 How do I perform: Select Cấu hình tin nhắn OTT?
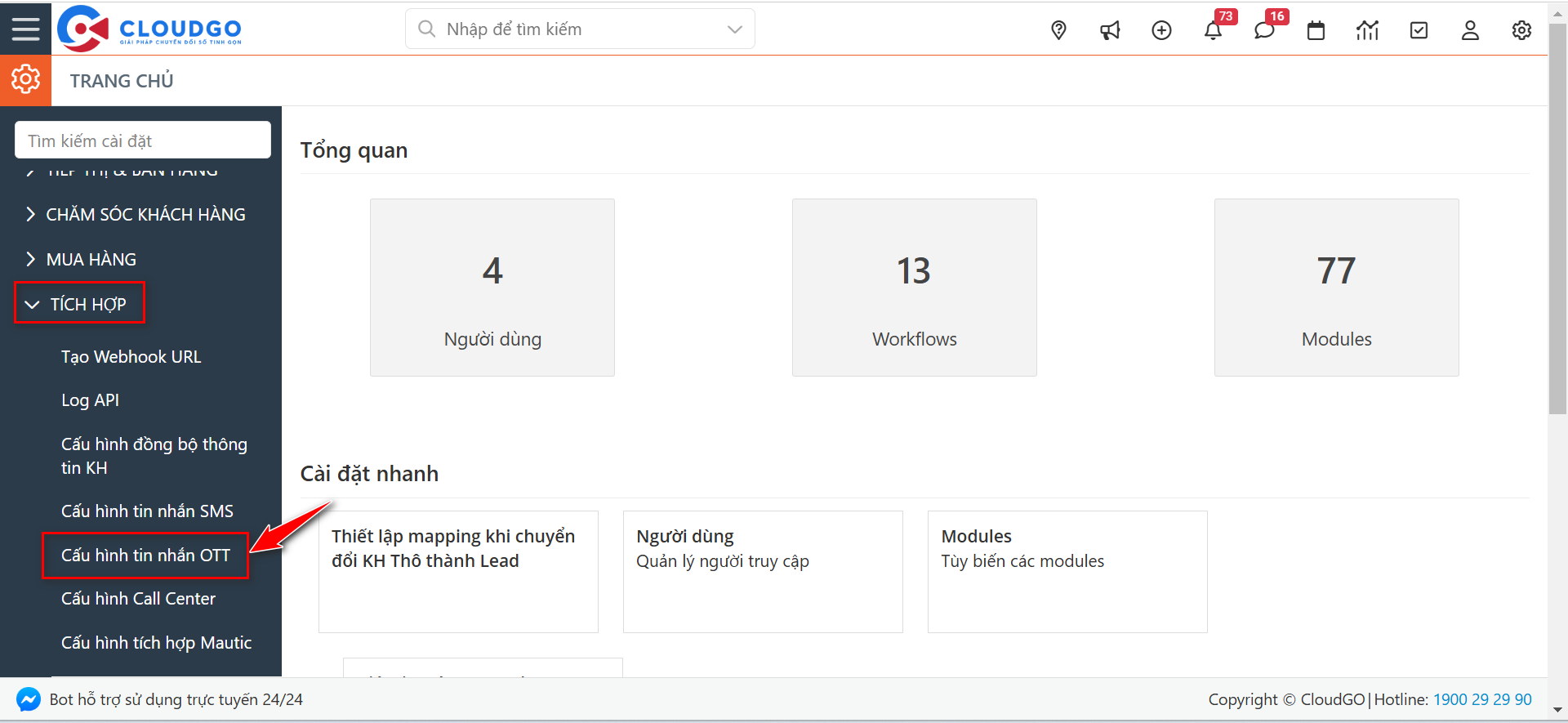click(x=145, y=556)
